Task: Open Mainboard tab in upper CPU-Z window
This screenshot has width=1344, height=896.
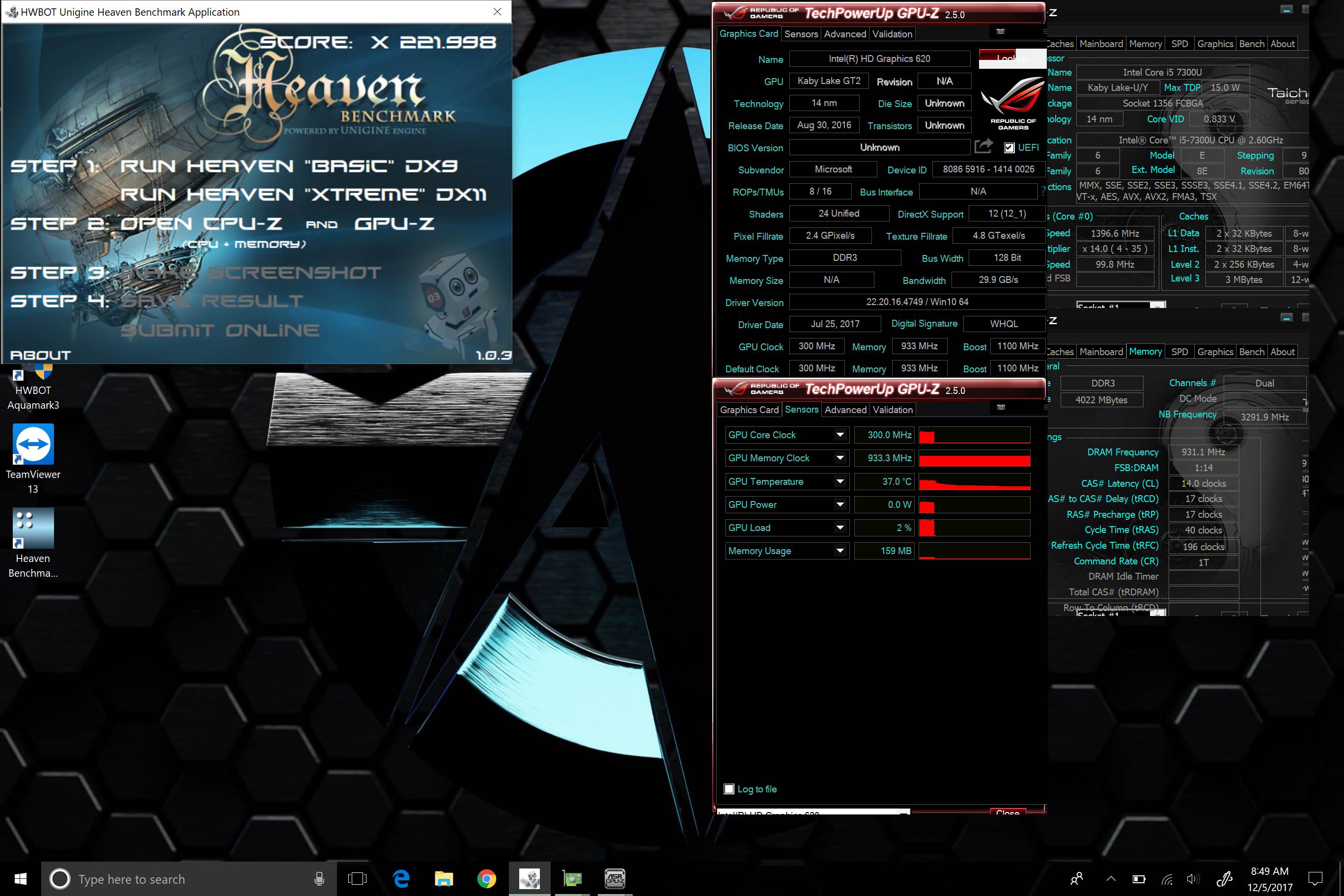Action: click(x=1100, y=44)
